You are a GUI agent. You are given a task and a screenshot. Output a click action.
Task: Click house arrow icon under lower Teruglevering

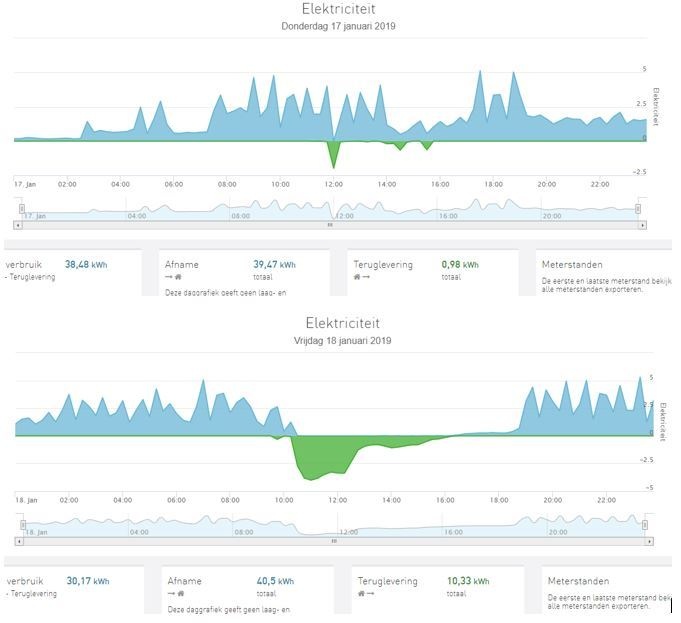pyautogui.click(x=366, y=593)
